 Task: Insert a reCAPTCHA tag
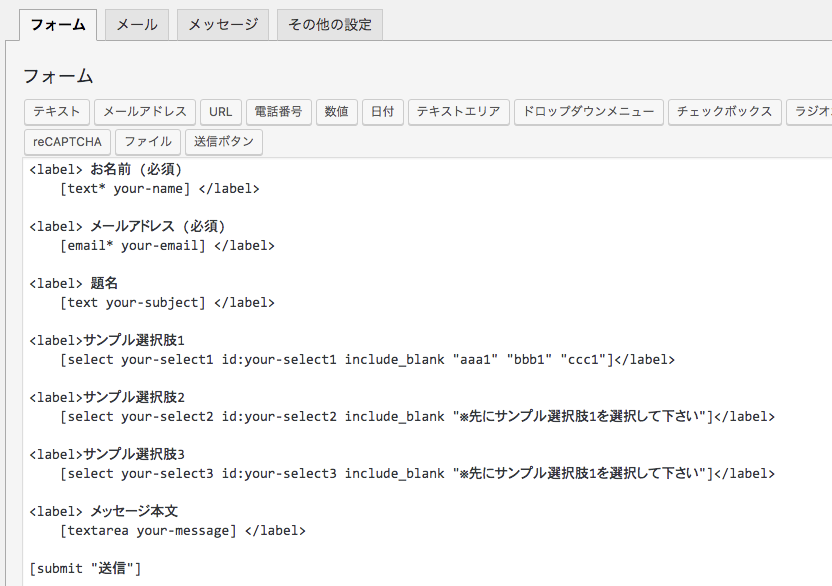[67, 142]
